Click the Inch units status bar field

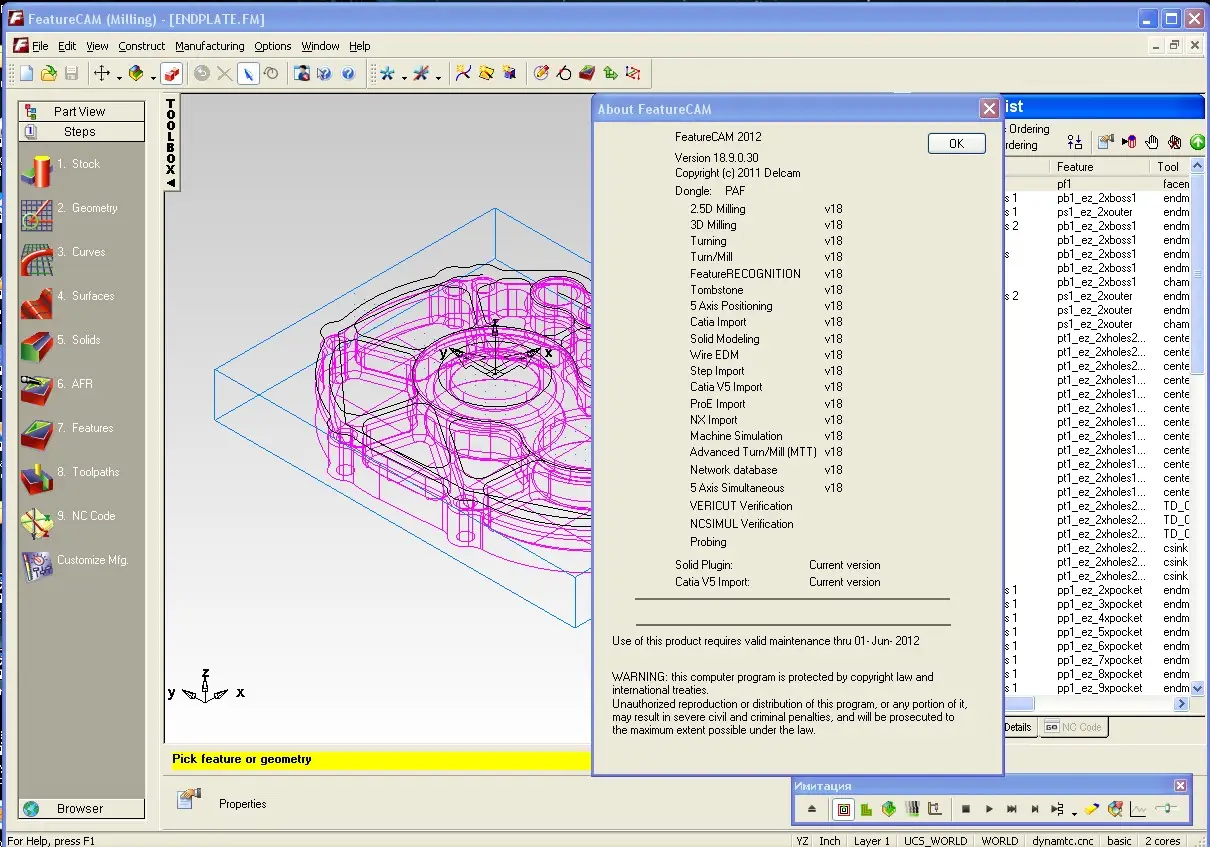tap(830, 840)
